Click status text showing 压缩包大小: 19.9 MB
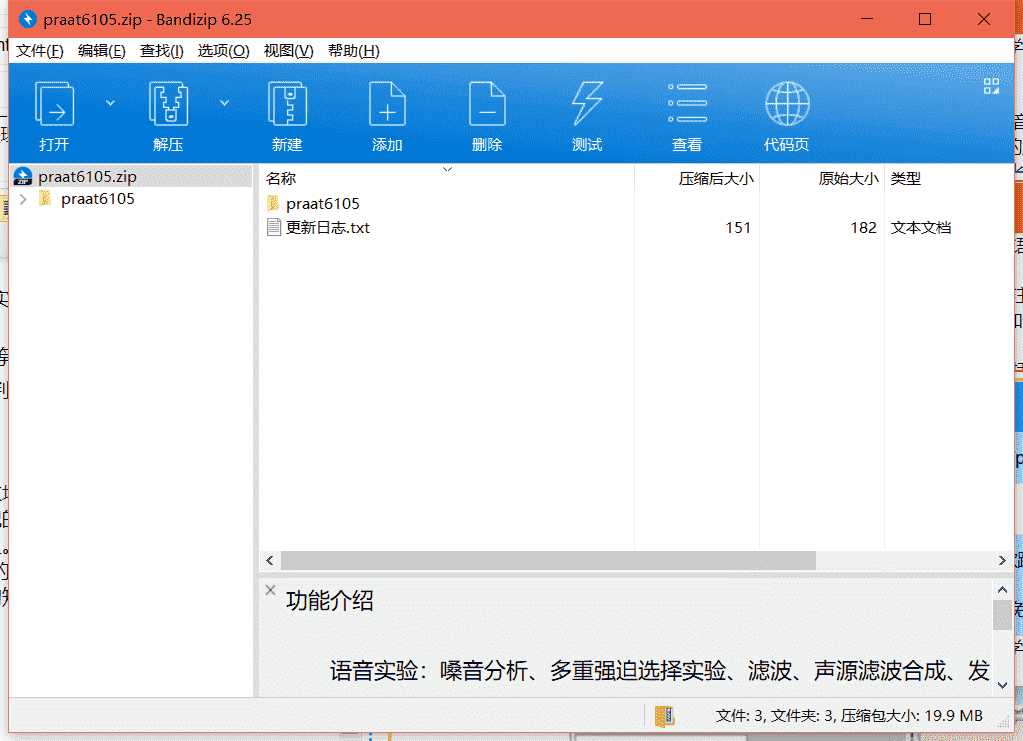The height and width of the screenshot is (741, 1023). click(911, 716)
